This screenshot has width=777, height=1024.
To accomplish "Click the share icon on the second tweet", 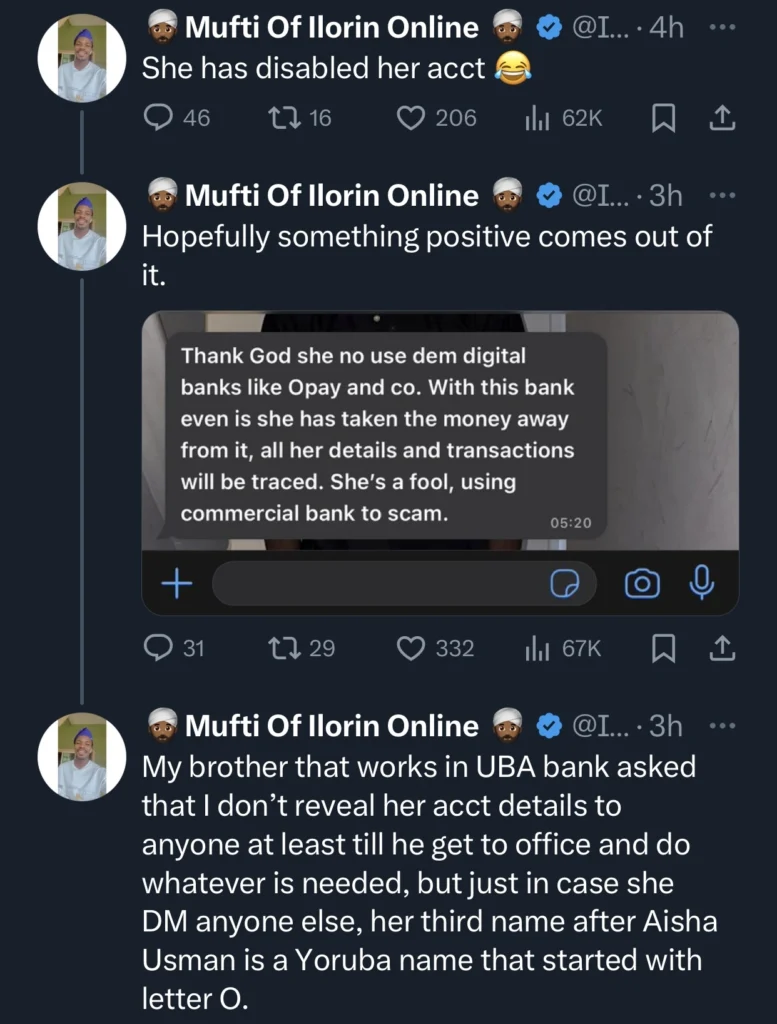I will (722, 648).
